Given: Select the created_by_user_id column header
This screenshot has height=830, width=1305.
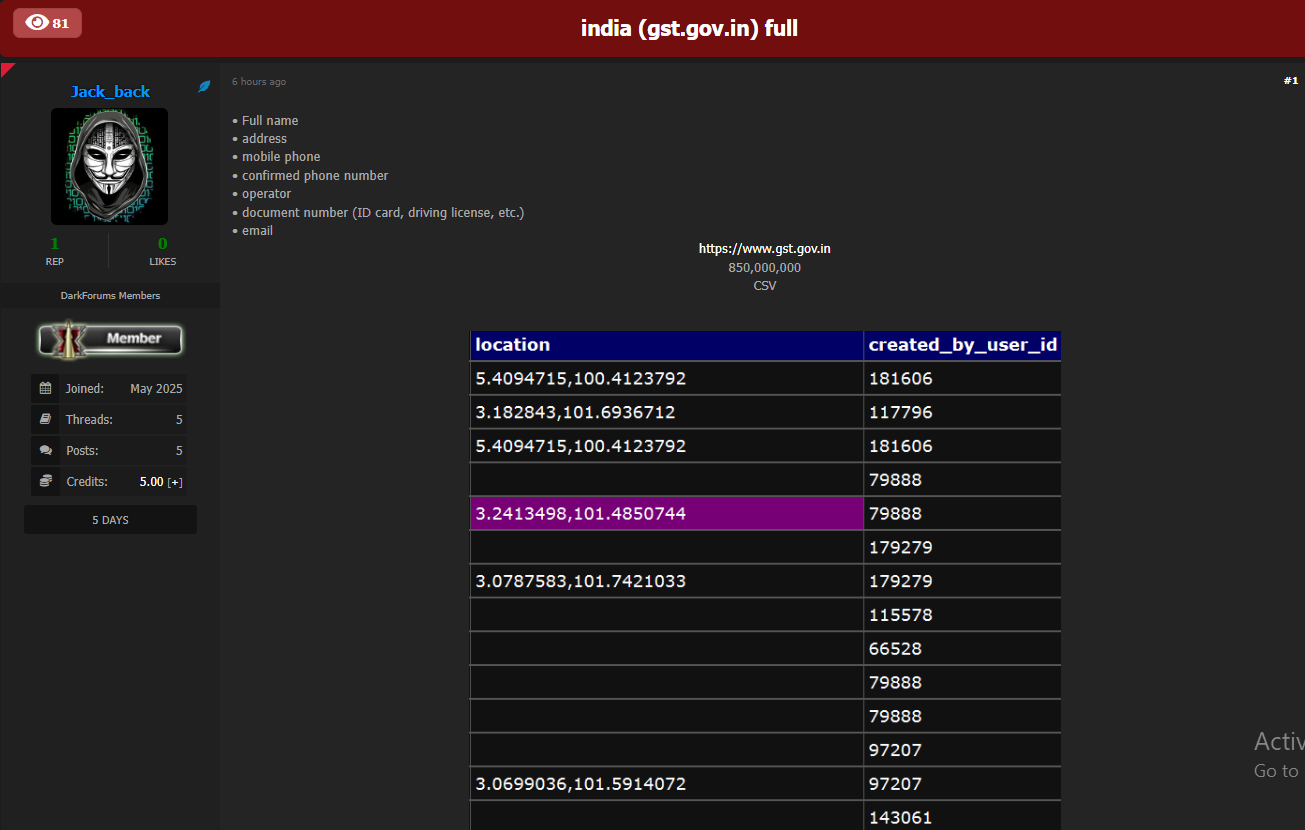Looking at the screenshot, I should point(962,345).
